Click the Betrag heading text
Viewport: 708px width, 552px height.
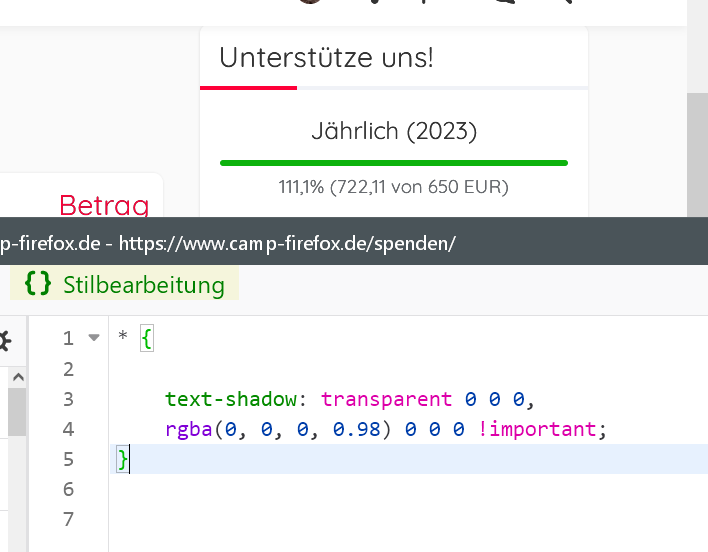(x=104, y=205)
